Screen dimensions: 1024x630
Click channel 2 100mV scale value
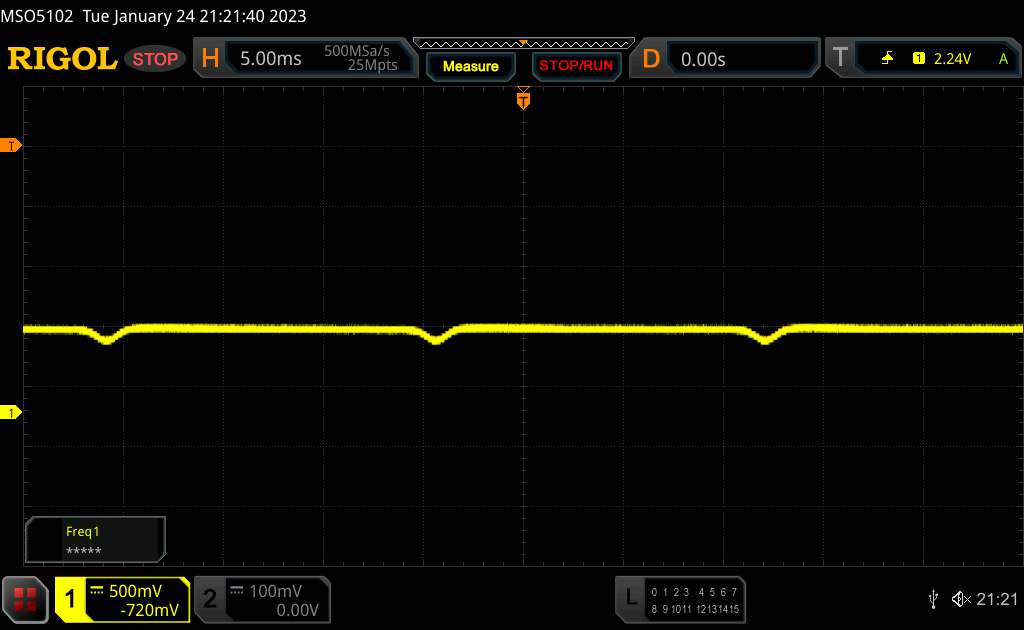276,591
